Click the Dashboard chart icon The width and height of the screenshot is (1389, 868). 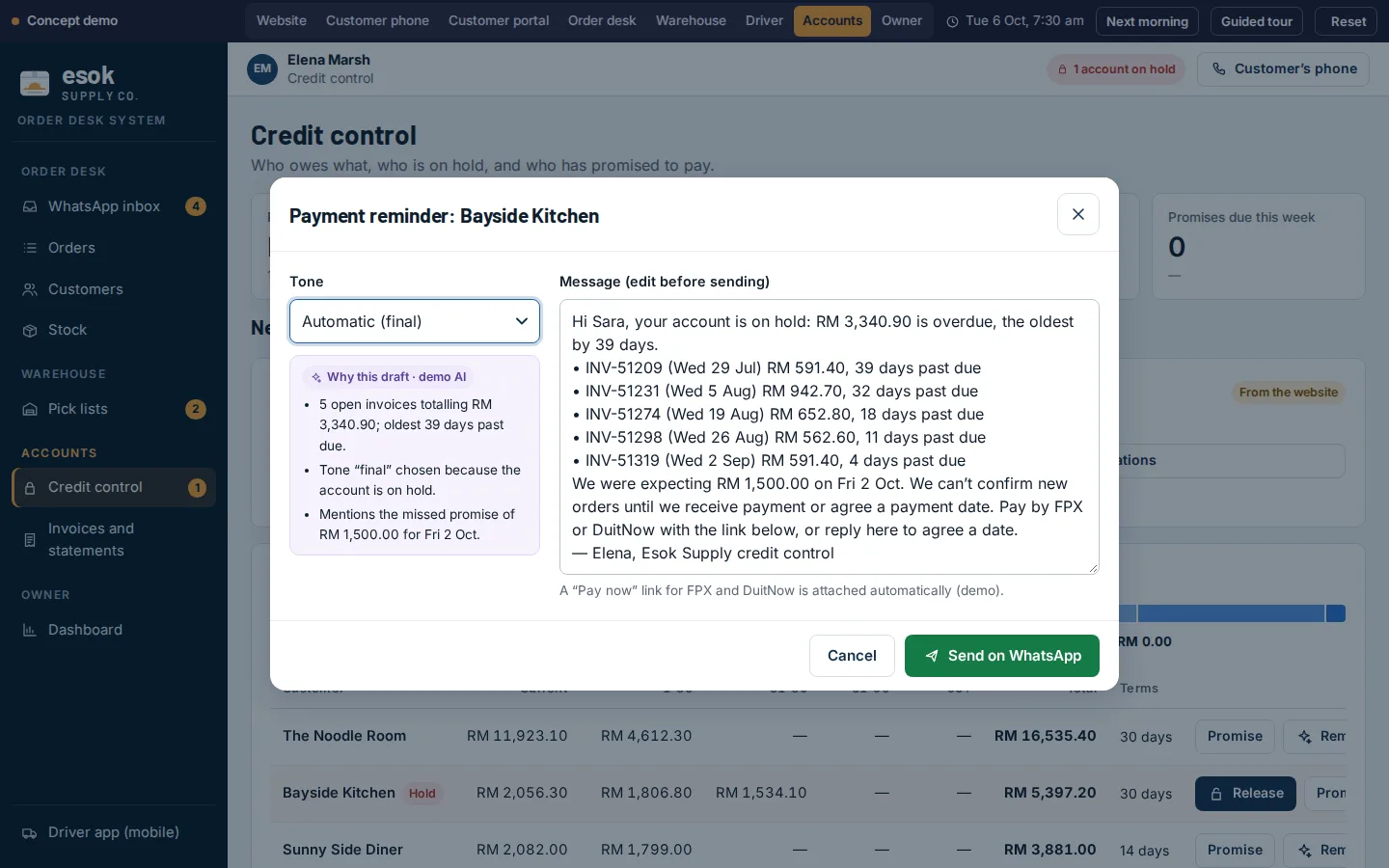tap(30, 630)
